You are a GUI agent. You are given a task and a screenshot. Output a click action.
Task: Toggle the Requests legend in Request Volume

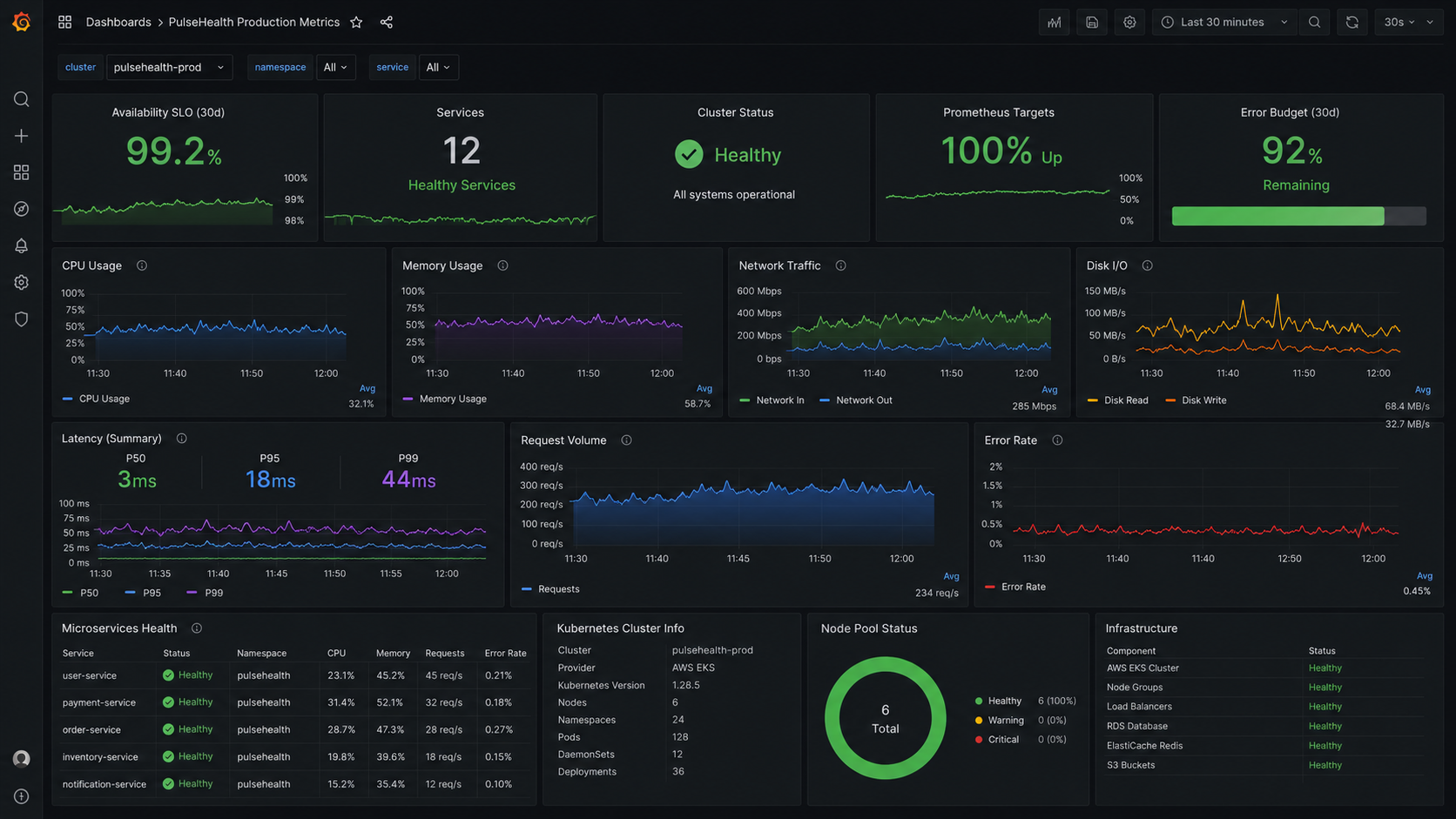(x=550, y=589)
